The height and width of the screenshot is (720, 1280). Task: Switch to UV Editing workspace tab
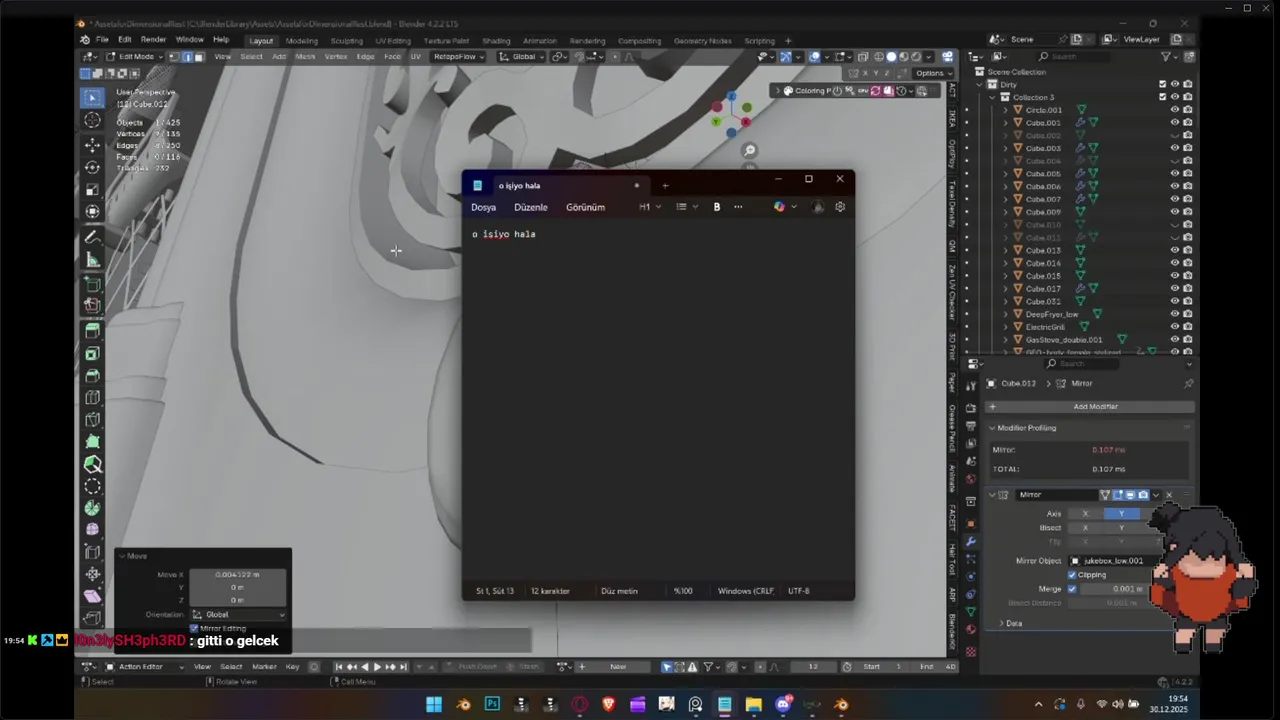tap(392, 41)
